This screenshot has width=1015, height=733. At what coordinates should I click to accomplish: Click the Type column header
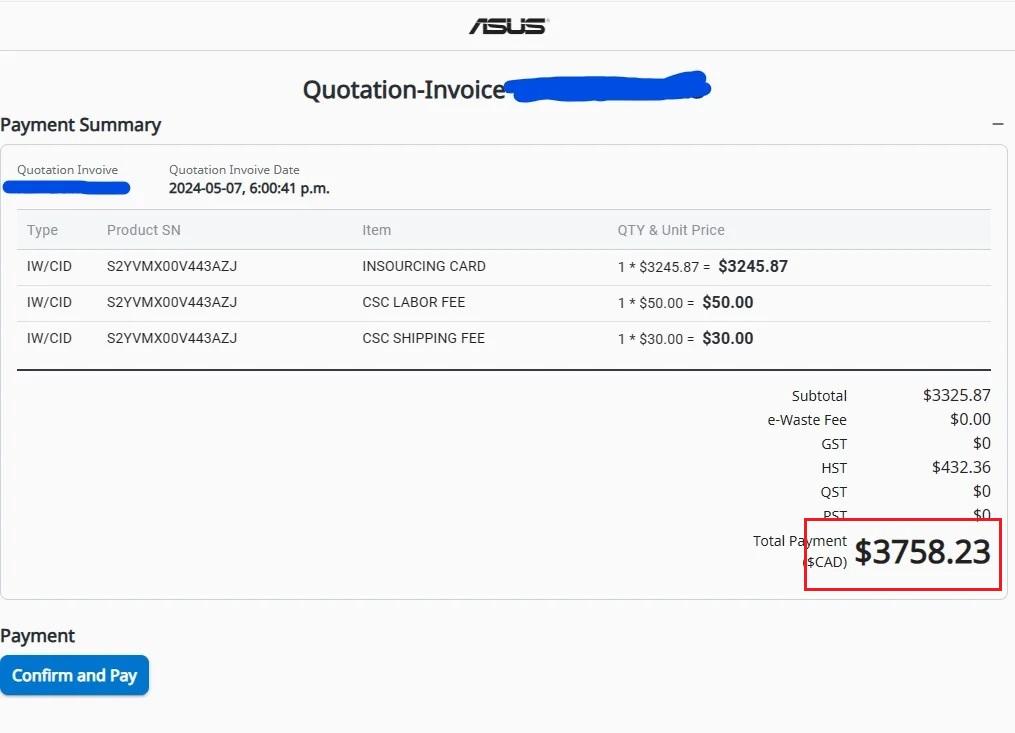(x=42, y=230)
